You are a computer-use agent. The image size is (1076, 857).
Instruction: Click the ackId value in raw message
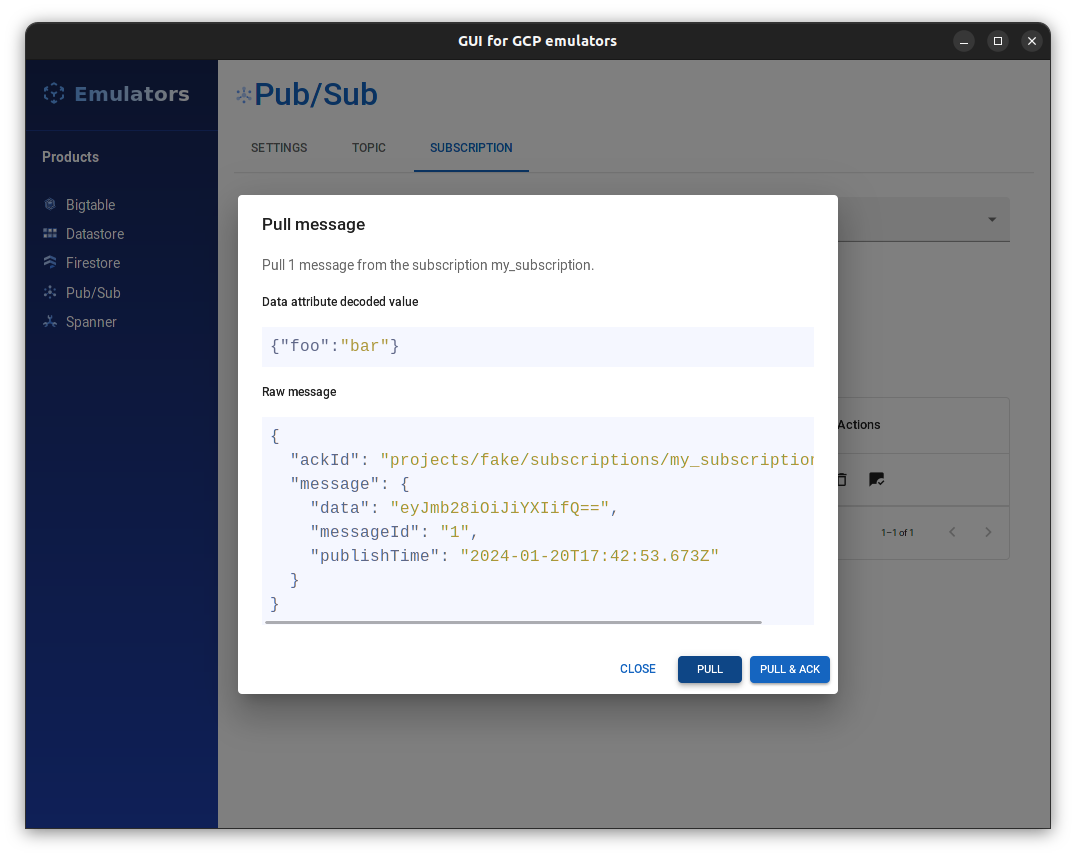596,460
